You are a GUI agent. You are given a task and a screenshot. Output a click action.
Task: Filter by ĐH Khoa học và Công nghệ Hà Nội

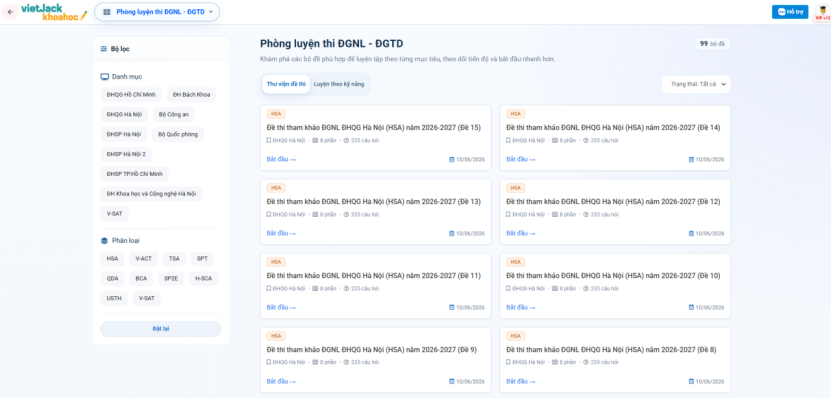tap(151, 194)
